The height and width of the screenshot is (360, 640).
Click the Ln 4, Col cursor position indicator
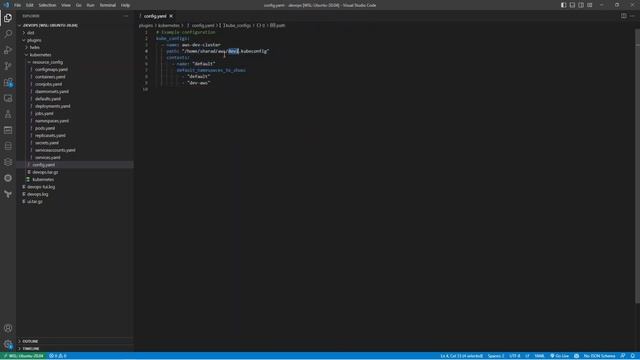461,356
